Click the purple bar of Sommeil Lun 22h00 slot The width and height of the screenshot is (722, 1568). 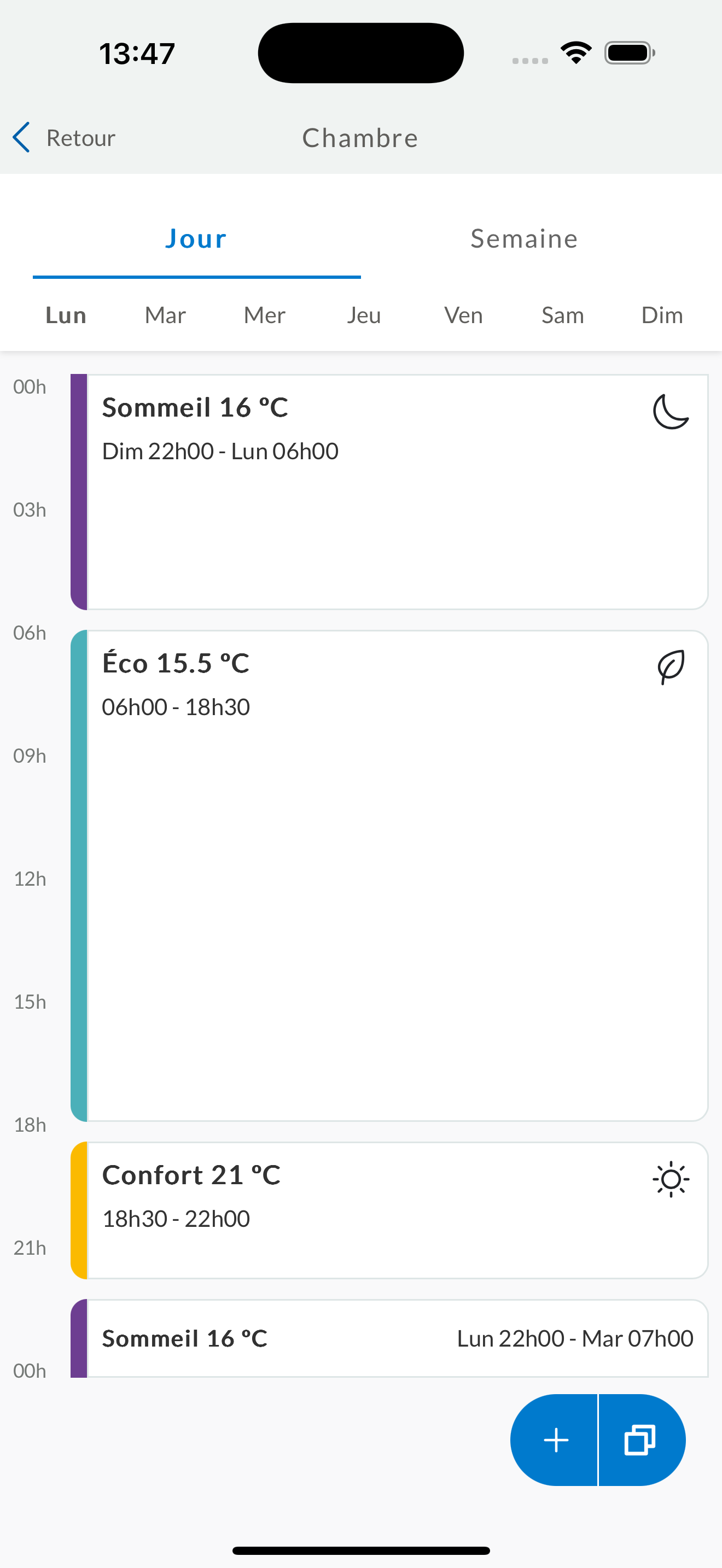tap(79, 1338)
